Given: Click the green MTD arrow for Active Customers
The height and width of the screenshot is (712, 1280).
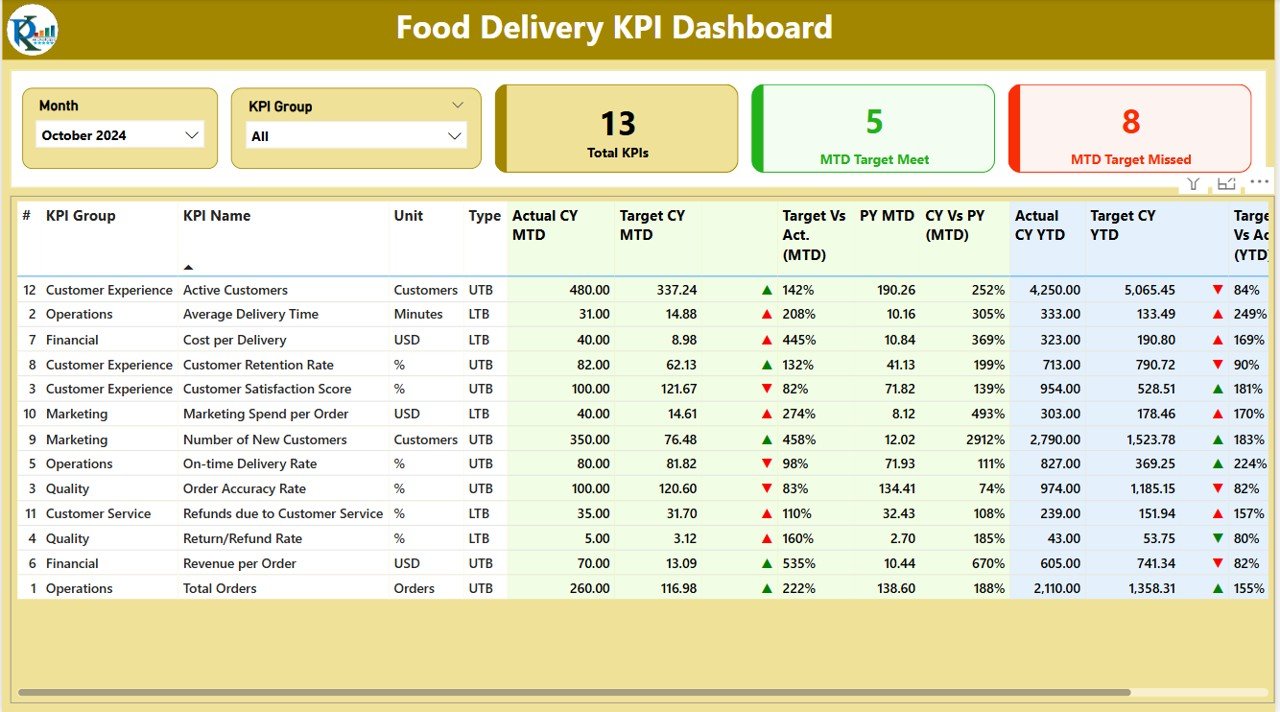Looking at the screenshot, I should 767,290.
